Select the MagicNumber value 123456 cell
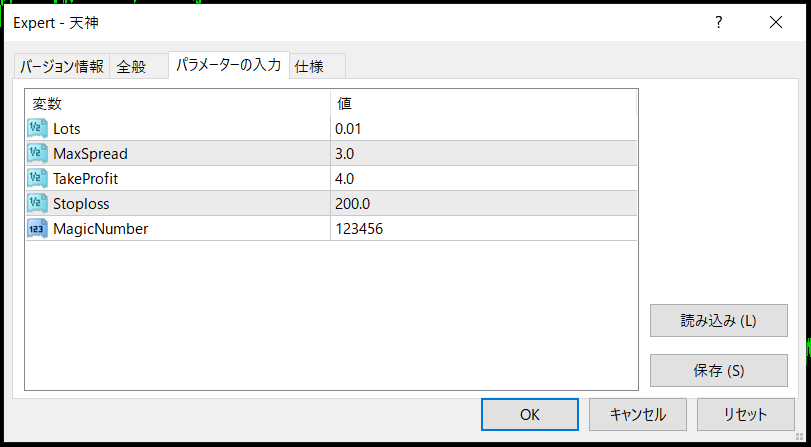The height and width of the screenshot is (447, 811). (x=484, y=228)
